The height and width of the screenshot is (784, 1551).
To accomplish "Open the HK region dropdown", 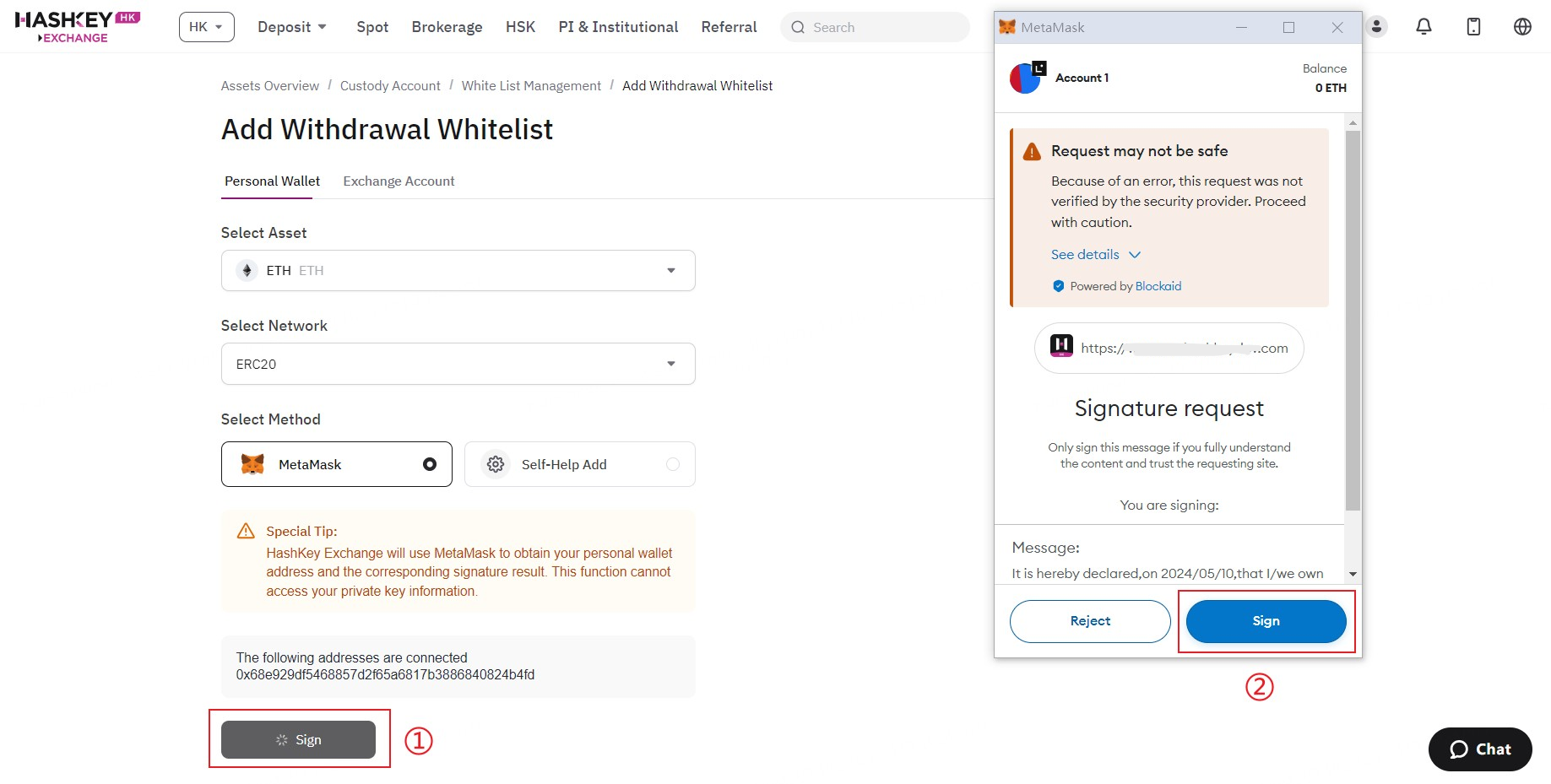I will (x=206, y=27).
